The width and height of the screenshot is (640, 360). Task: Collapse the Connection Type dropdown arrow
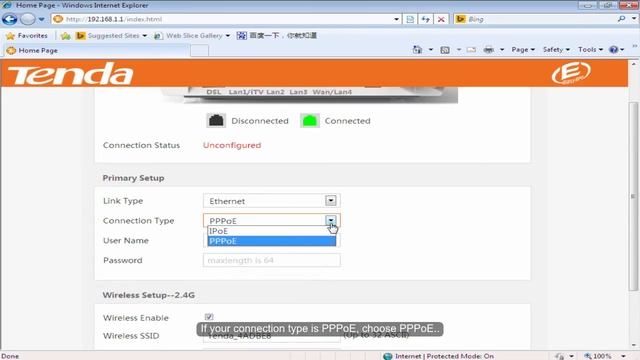click(x=331, y=221)
